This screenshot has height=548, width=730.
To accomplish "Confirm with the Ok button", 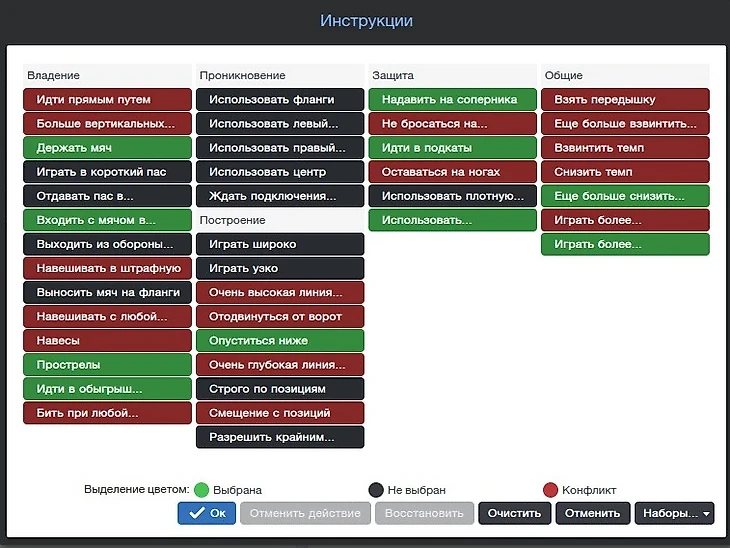I will pyautogui.click(x=207, y=513).
